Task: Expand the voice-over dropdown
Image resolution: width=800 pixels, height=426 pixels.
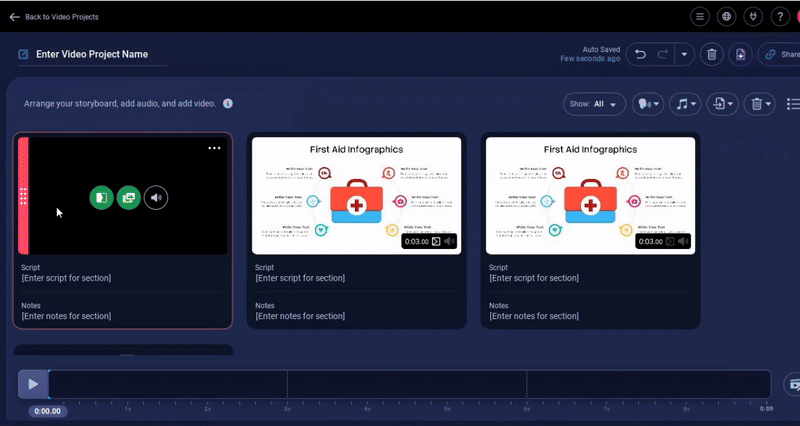Action: point(648,104)
